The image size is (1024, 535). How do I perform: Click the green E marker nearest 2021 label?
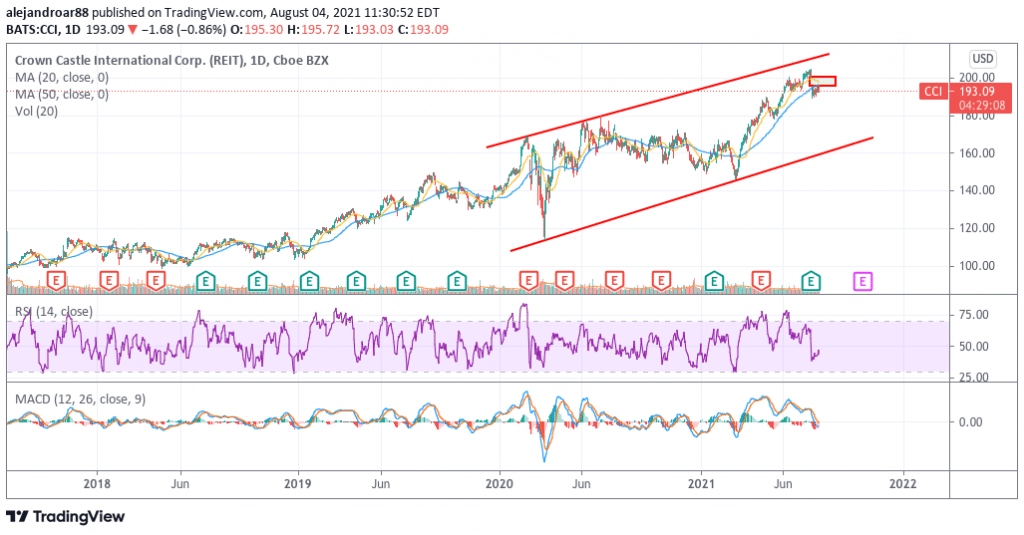pos(714,282)
